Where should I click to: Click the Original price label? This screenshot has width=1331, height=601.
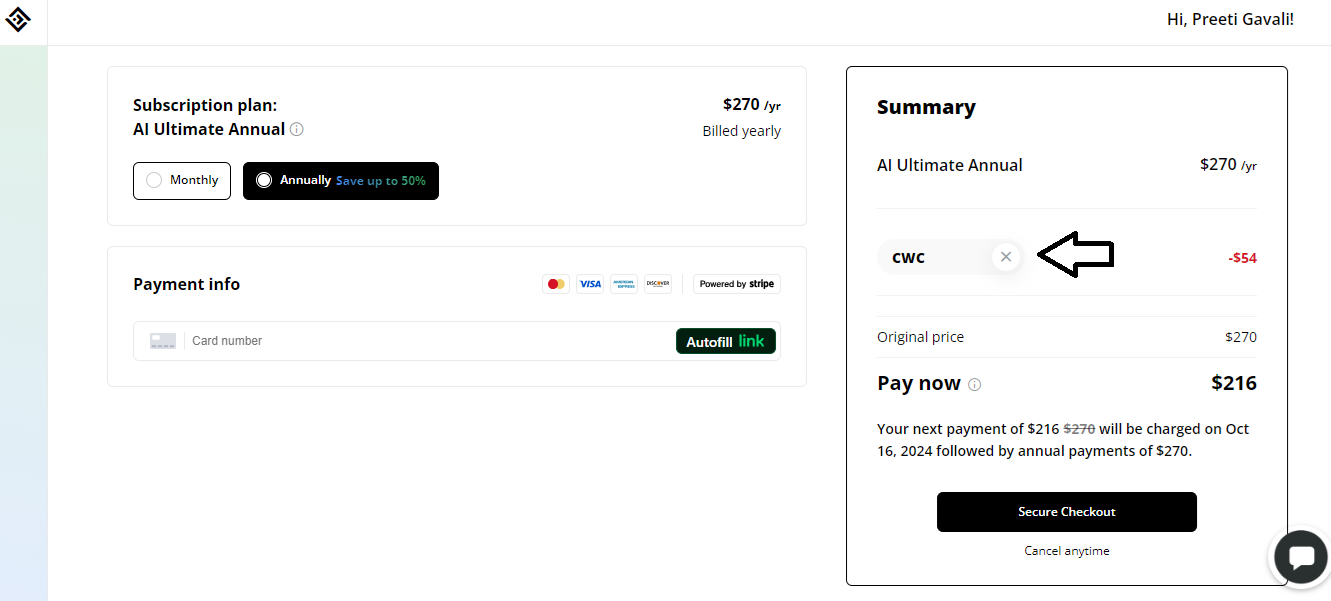(921, 337)
